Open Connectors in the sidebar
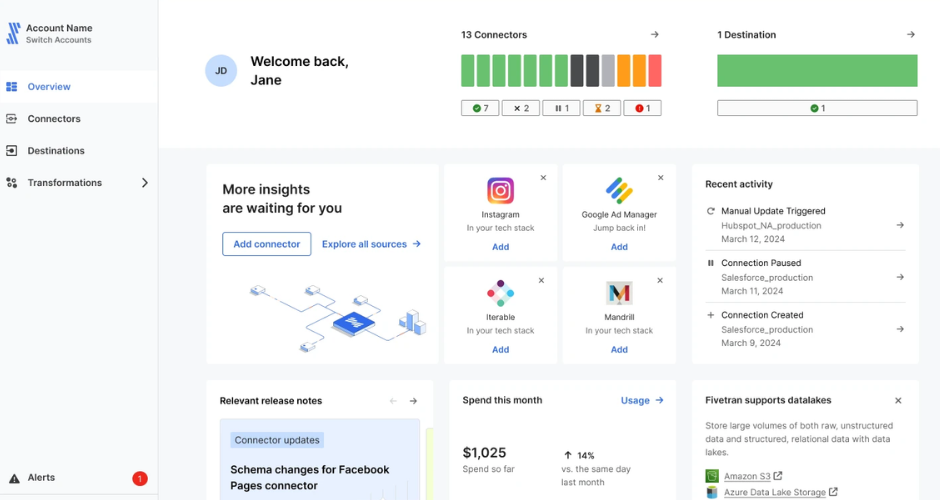The image size is (940, 500). [54, 119]
